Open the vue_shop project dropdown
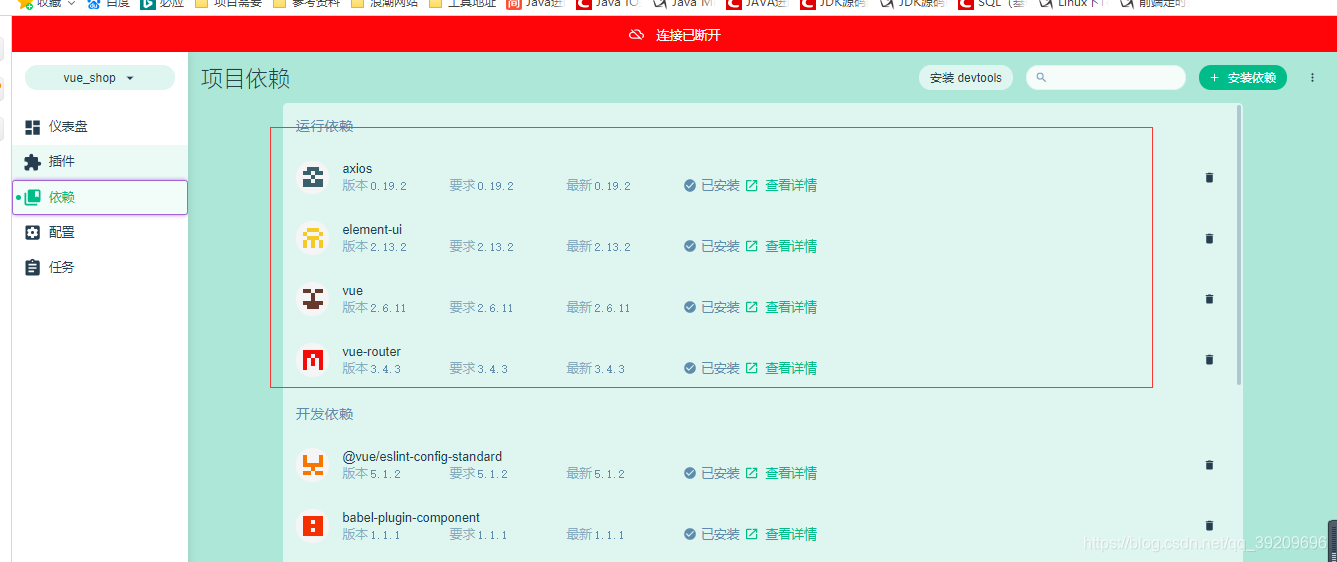 [x=100, y=78]
